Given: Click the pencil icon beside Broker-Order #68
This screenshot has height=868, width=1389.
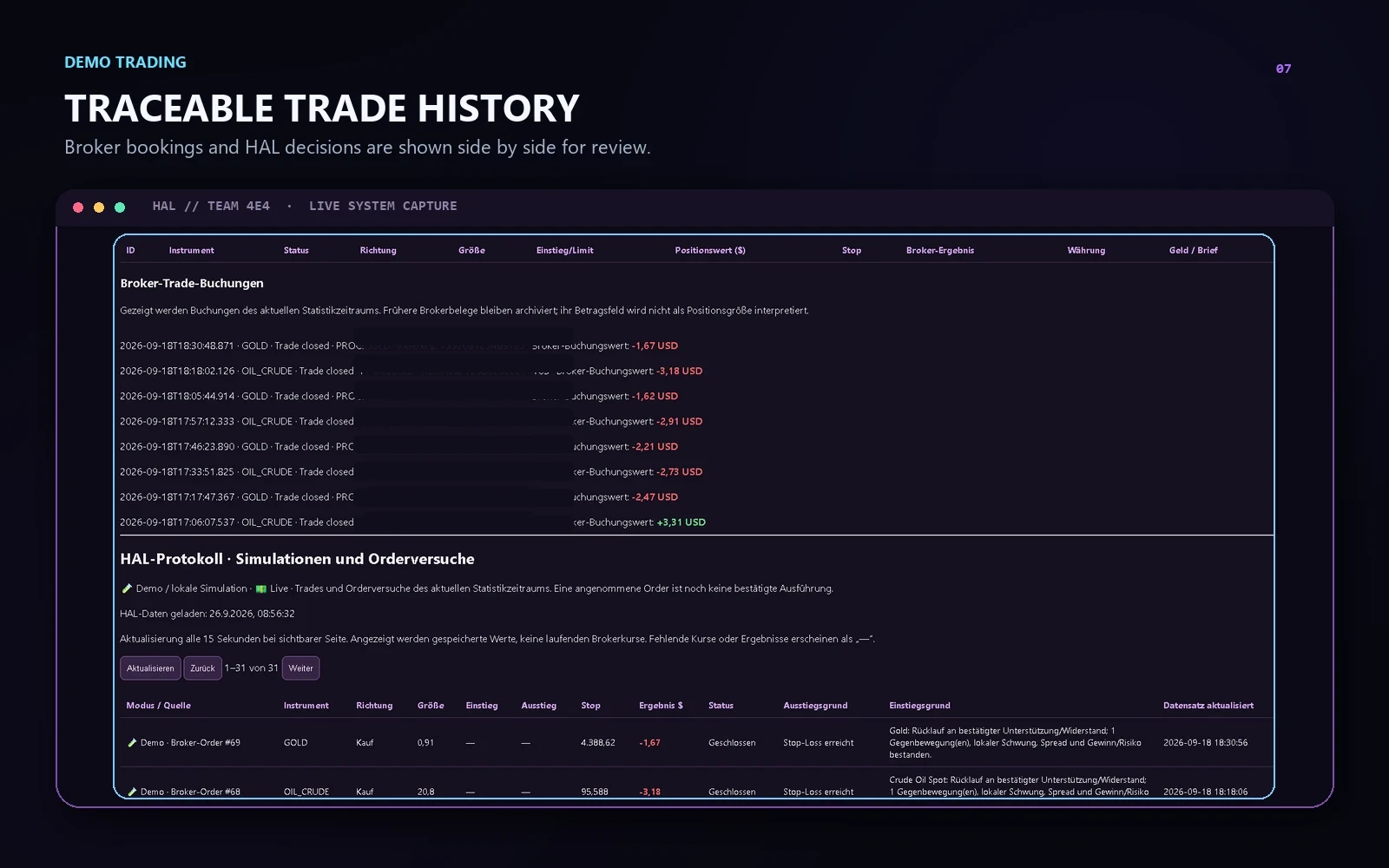Looking at the screenshot, I should coord(132,792).
